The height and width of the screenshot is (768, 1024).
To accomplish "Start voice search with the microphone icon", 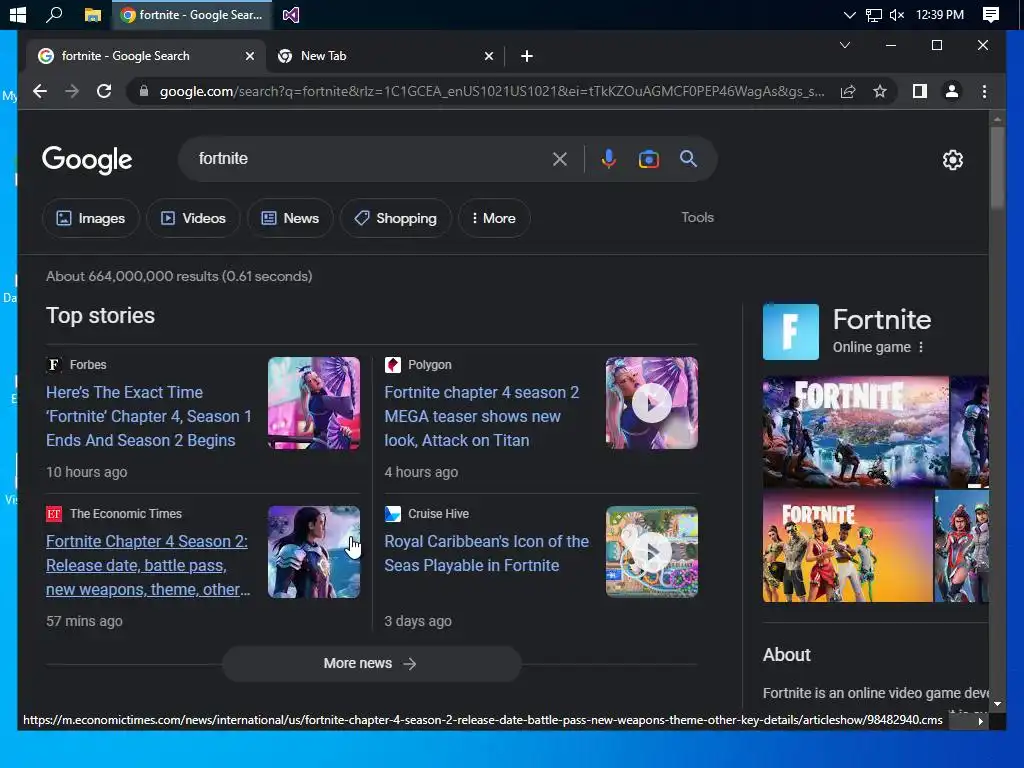I will (x=609, y=159).
